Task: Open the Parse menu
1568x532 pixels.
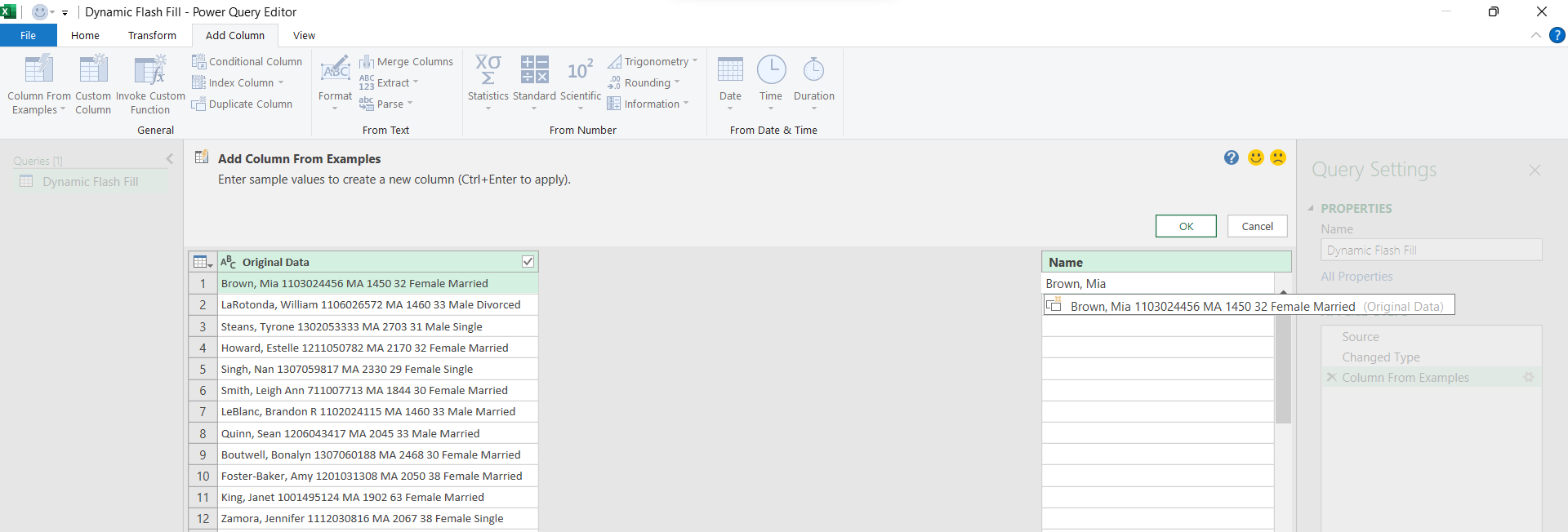Action: (386, 104)
